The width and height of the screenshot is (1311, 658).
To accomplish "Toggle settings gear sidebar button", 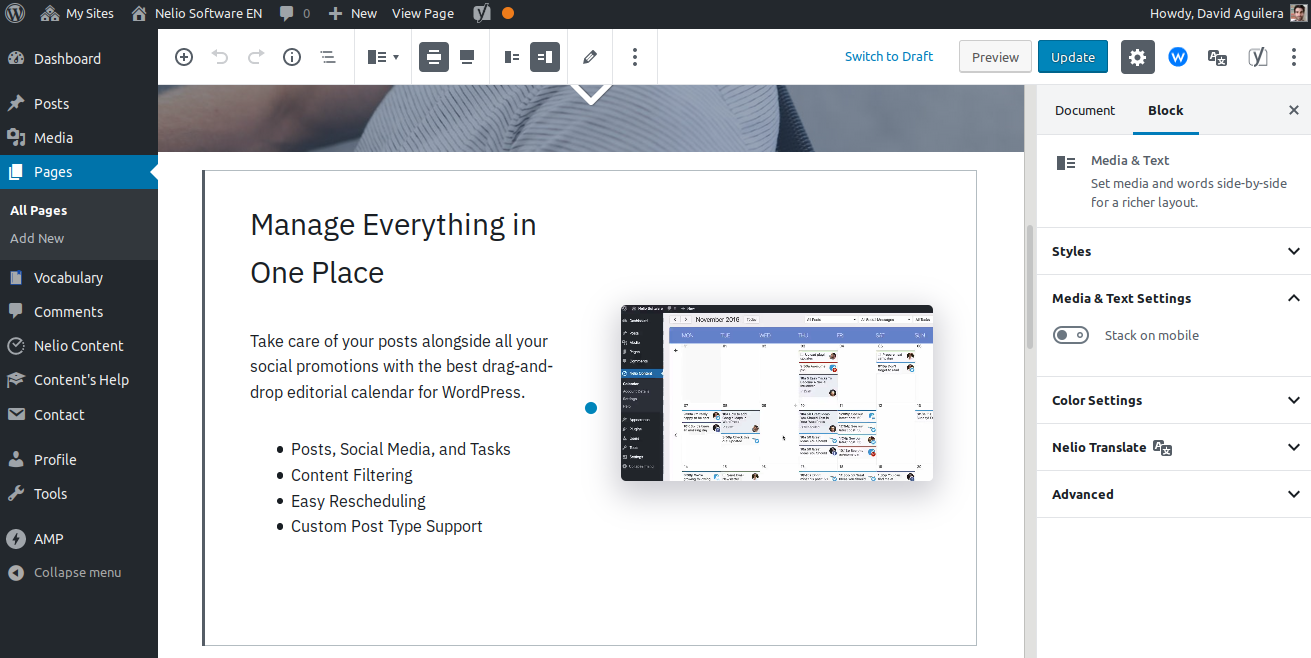I will (1137, 57).
